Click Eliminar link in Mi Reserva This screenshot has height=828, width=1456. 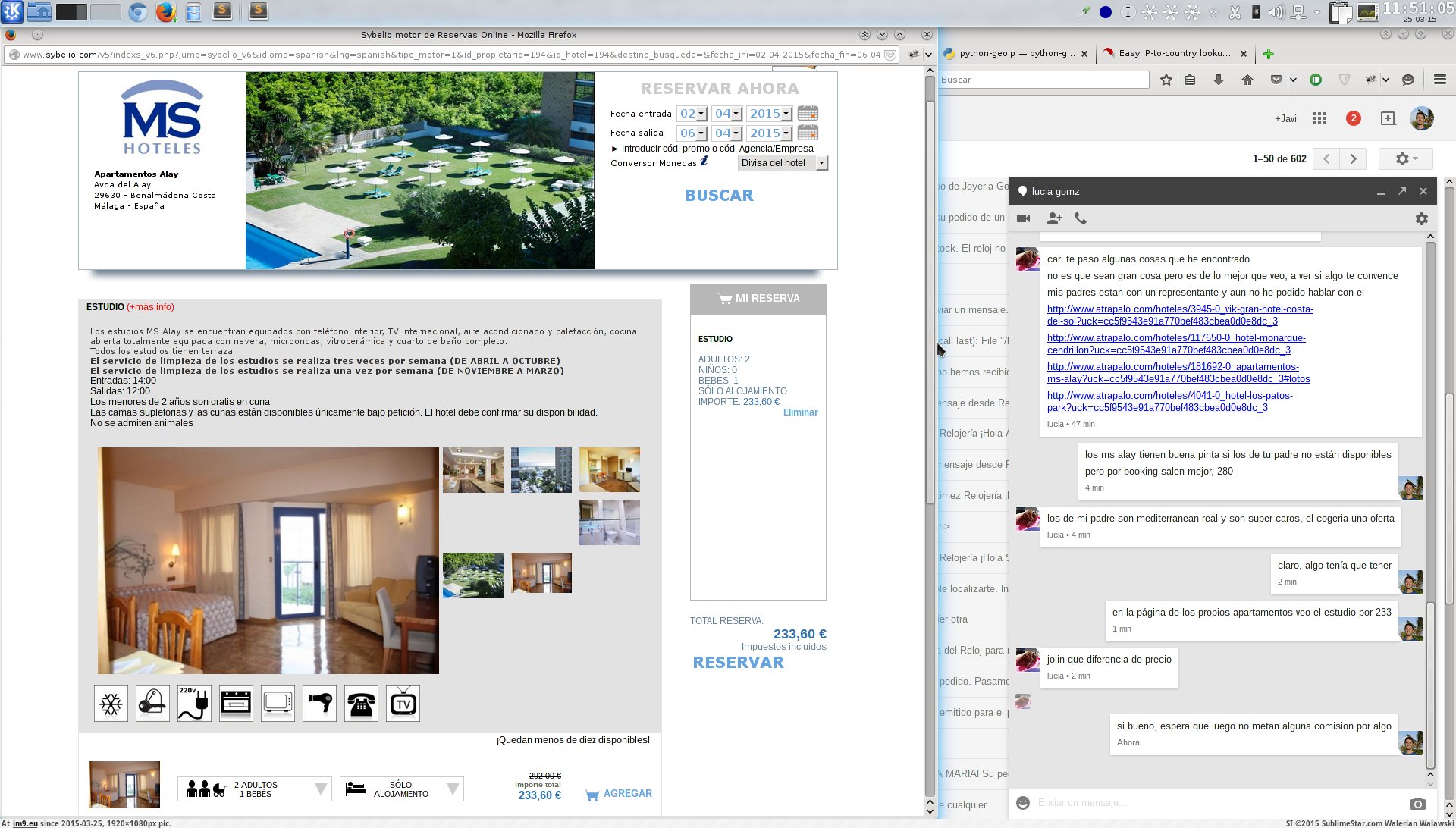pos(800,412)
